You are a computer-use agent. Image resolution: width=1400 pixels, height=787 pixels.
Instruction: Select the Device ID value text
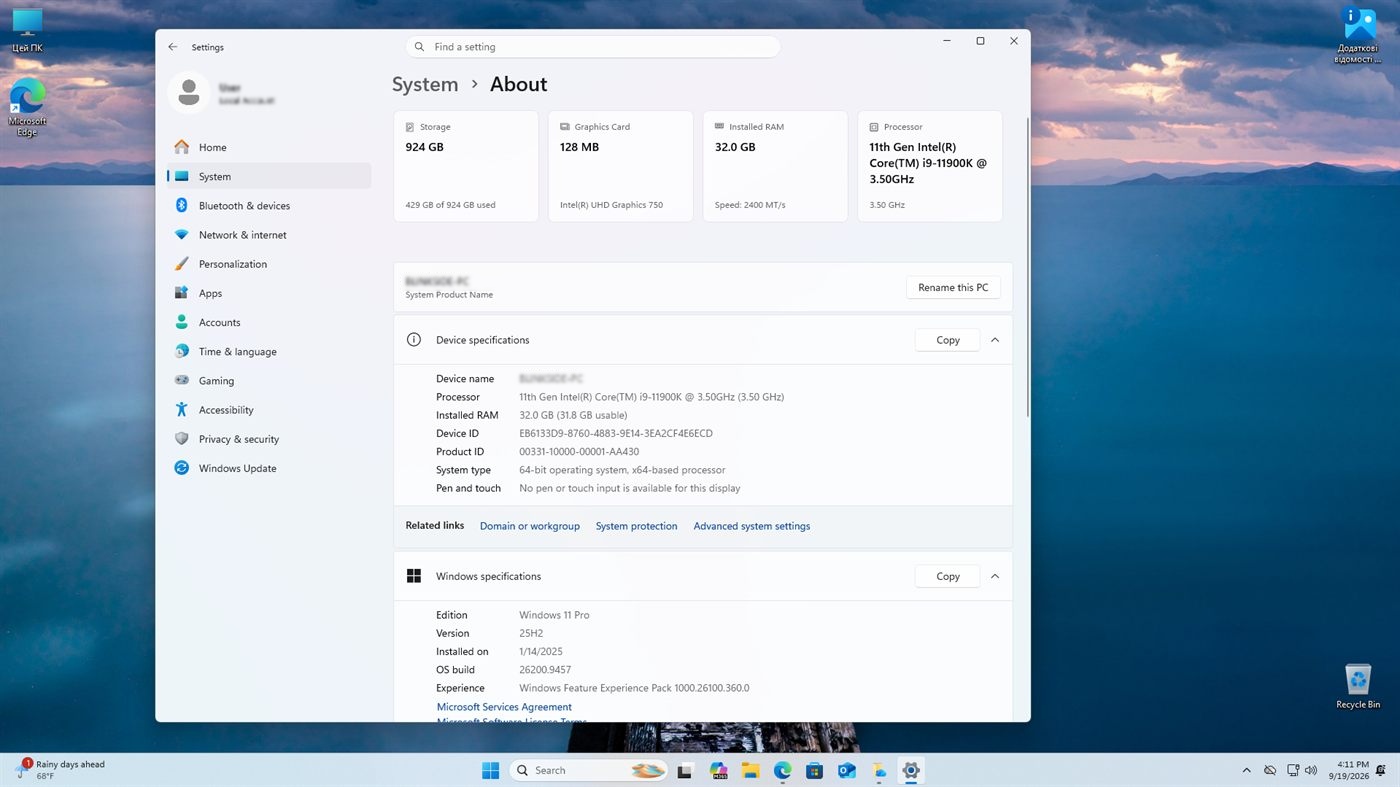coord(616,433)
